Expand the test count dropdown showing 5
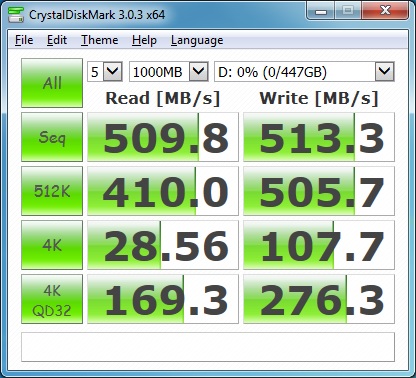416x378 pixels. (x=112, y=71)
